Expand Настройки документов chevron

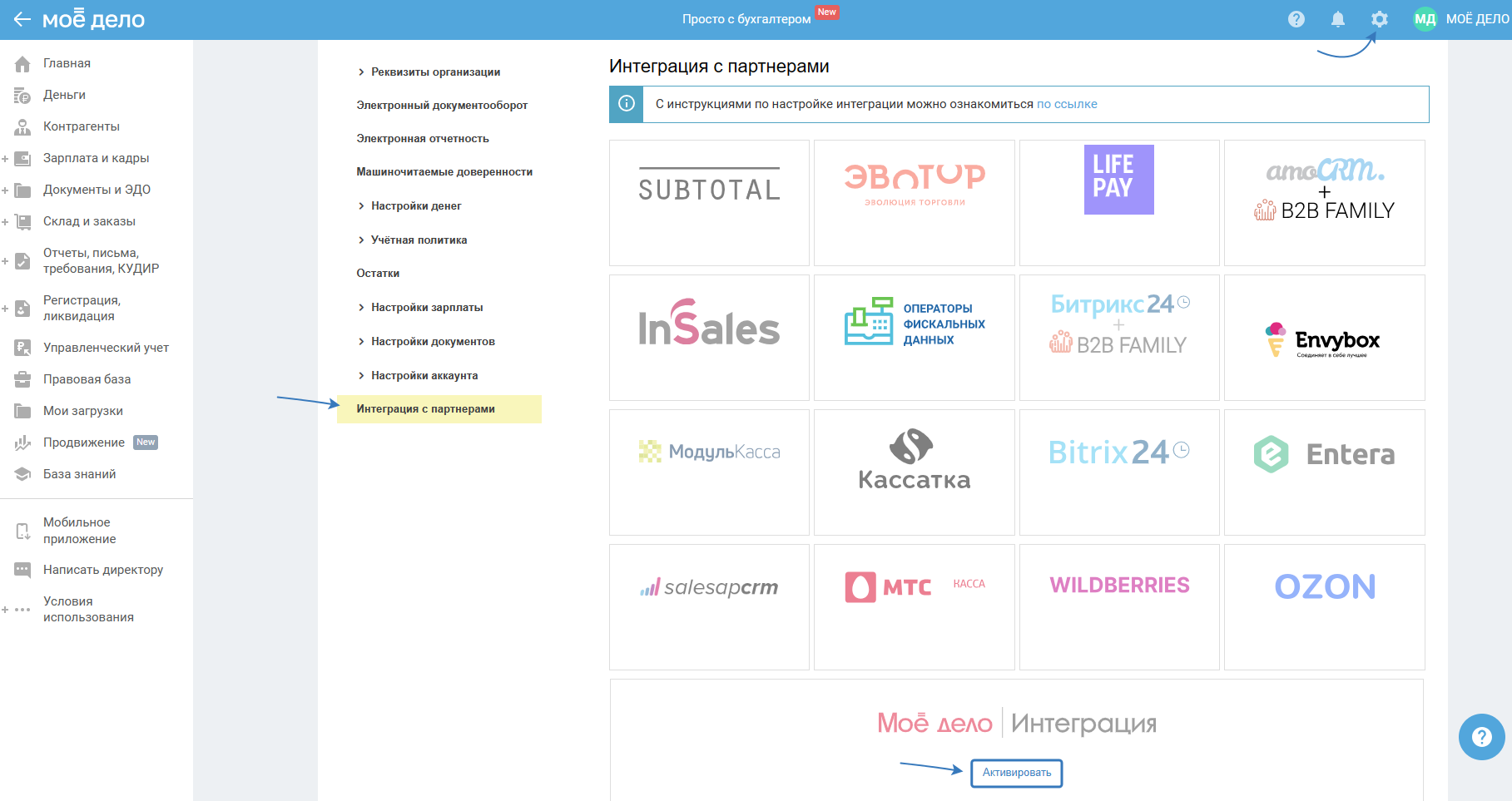point(361,342)
